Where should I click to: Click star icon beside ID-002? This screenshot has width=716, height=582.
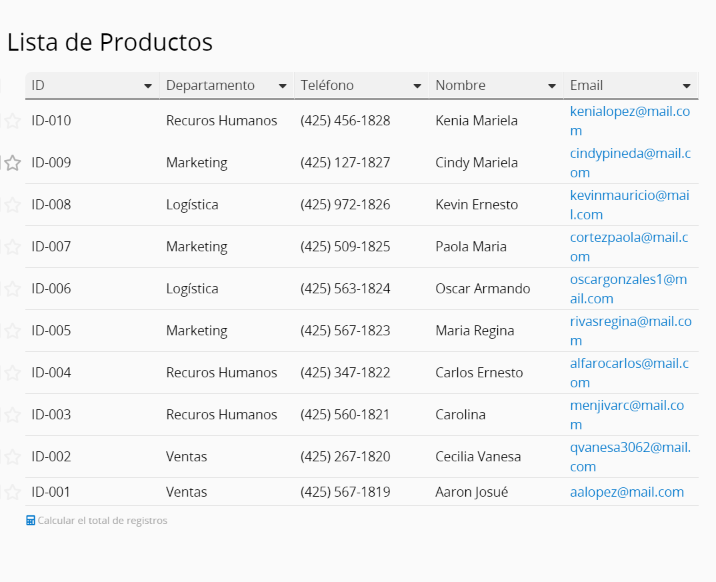point(12,456)
